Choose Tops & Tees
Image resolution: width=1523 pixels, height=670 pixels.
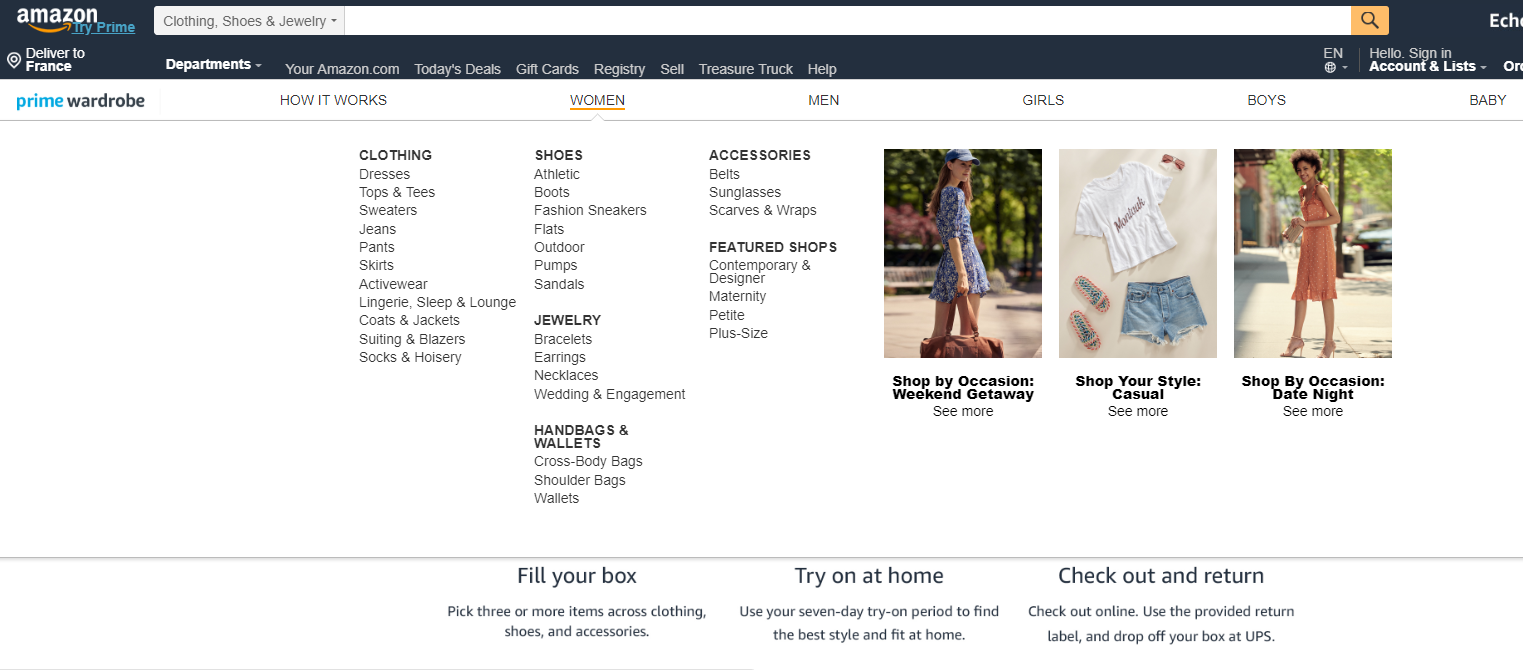(x=397, y=192)
